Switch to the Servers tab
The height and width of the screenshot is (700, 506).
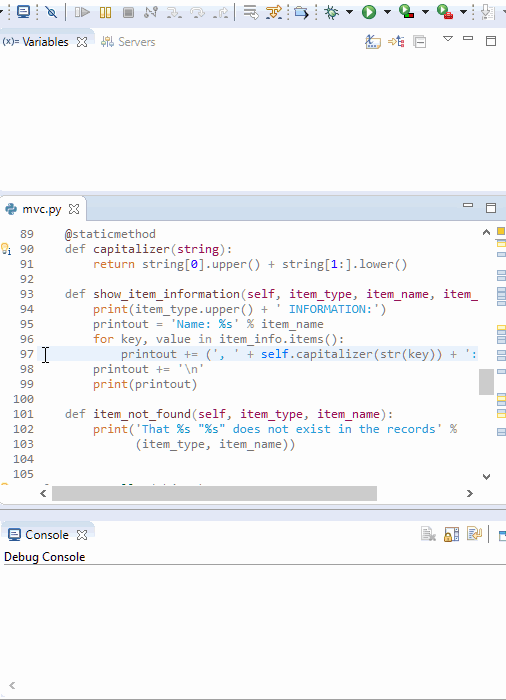(128, 42)
